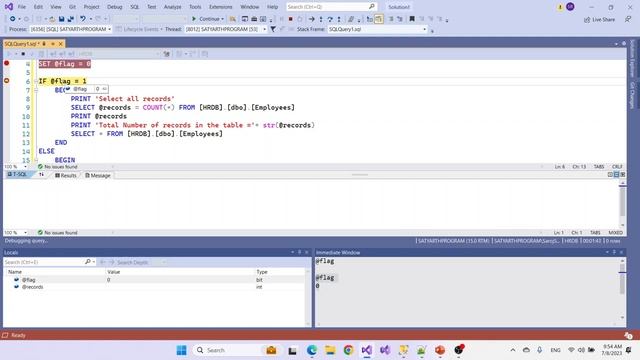Screen dimensions: 640x360
Task: Click the user account avatar
Action: [570, 7]
